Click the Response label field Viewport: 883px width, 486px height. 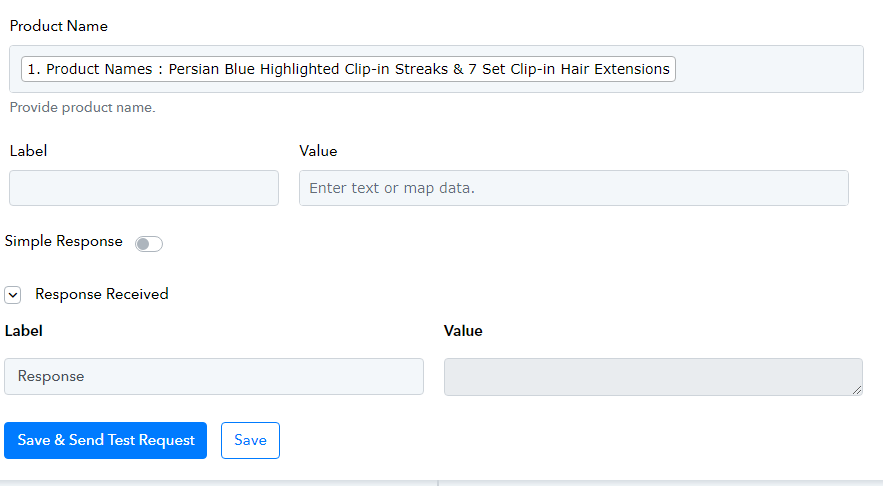pyautogui.click(x=214, y=376)
